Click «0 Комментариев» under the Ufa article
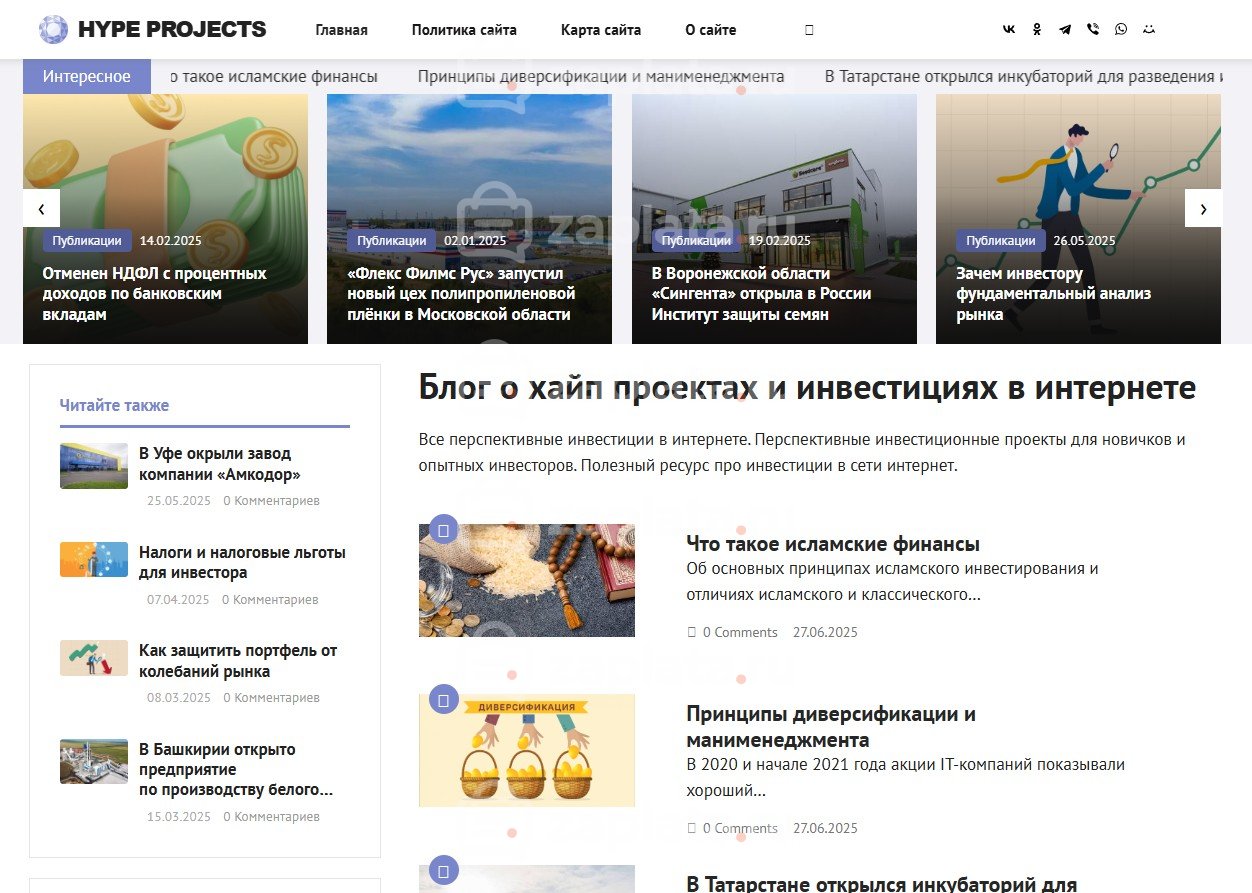1252x893 pixels. (271, 501)
